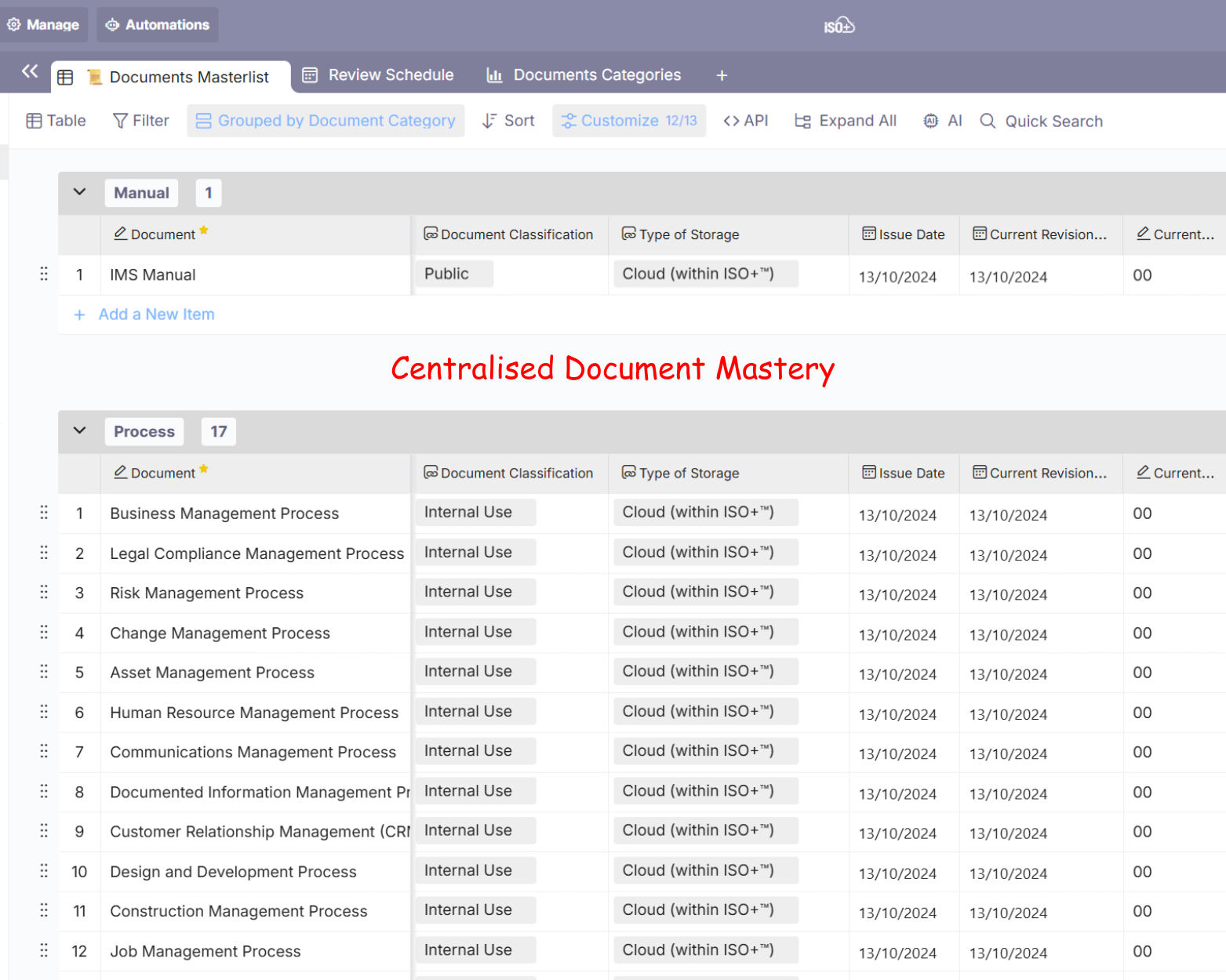Open the Table view dropdown
This screenshot has width=1226, height=980.
pyautogui.click(x=56, y=121)
